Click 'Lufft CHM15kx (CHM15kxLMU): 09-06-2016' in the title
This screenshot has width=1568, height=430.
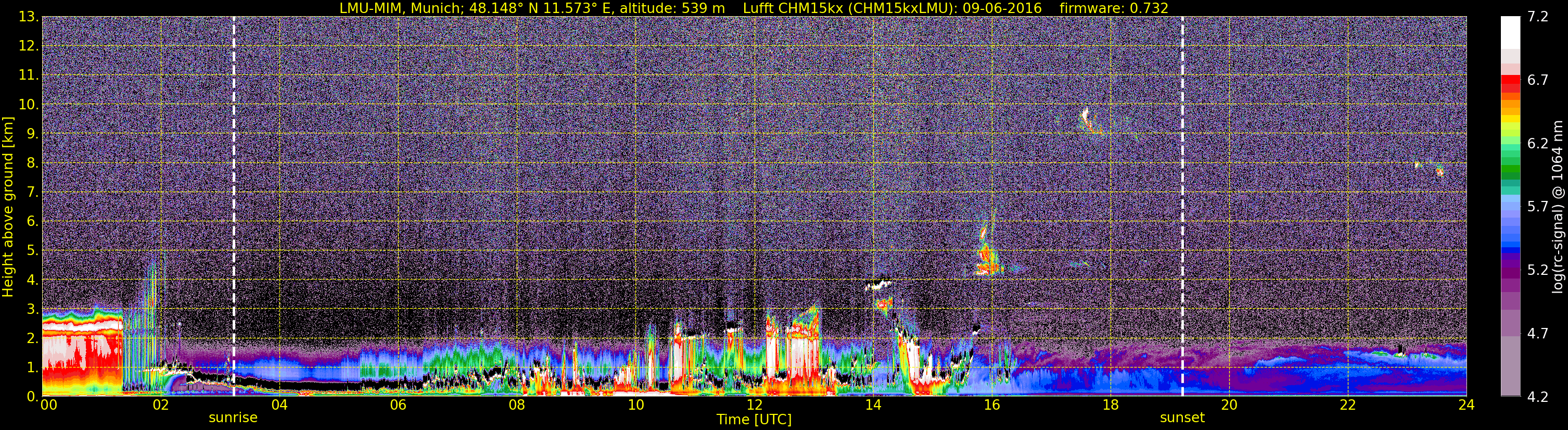(x=893, y=8)
